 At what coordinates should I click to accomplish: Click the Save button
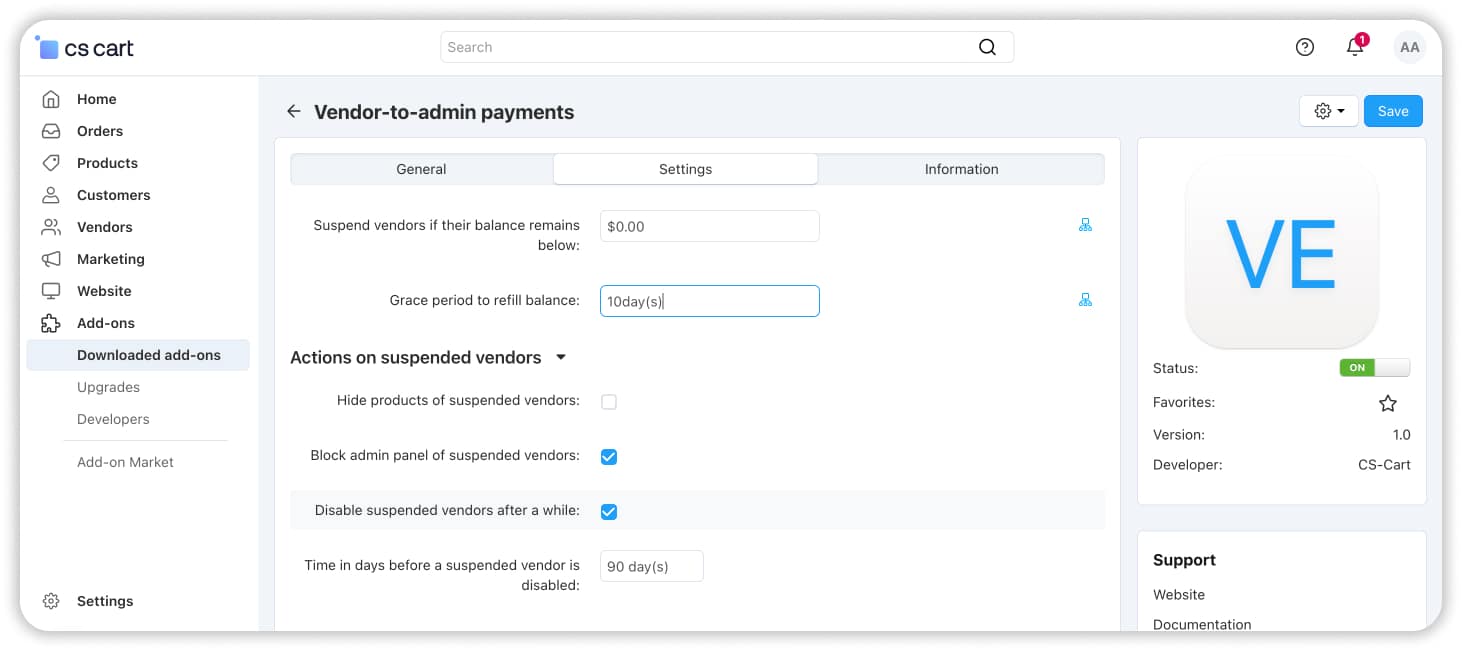tap(1392, 111)
